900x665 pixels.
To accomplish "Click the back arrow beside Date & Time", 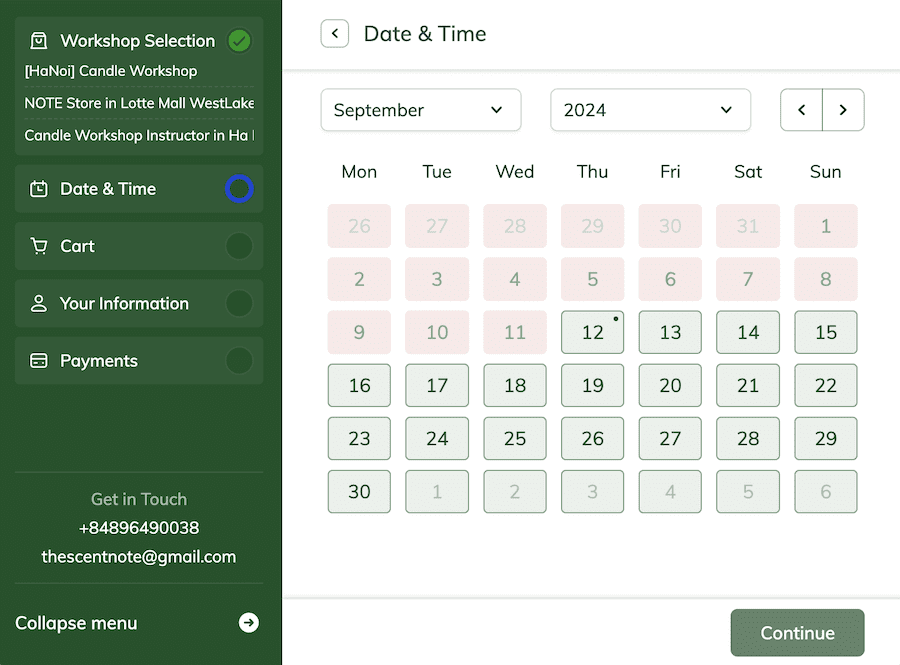I will (335, 34).
